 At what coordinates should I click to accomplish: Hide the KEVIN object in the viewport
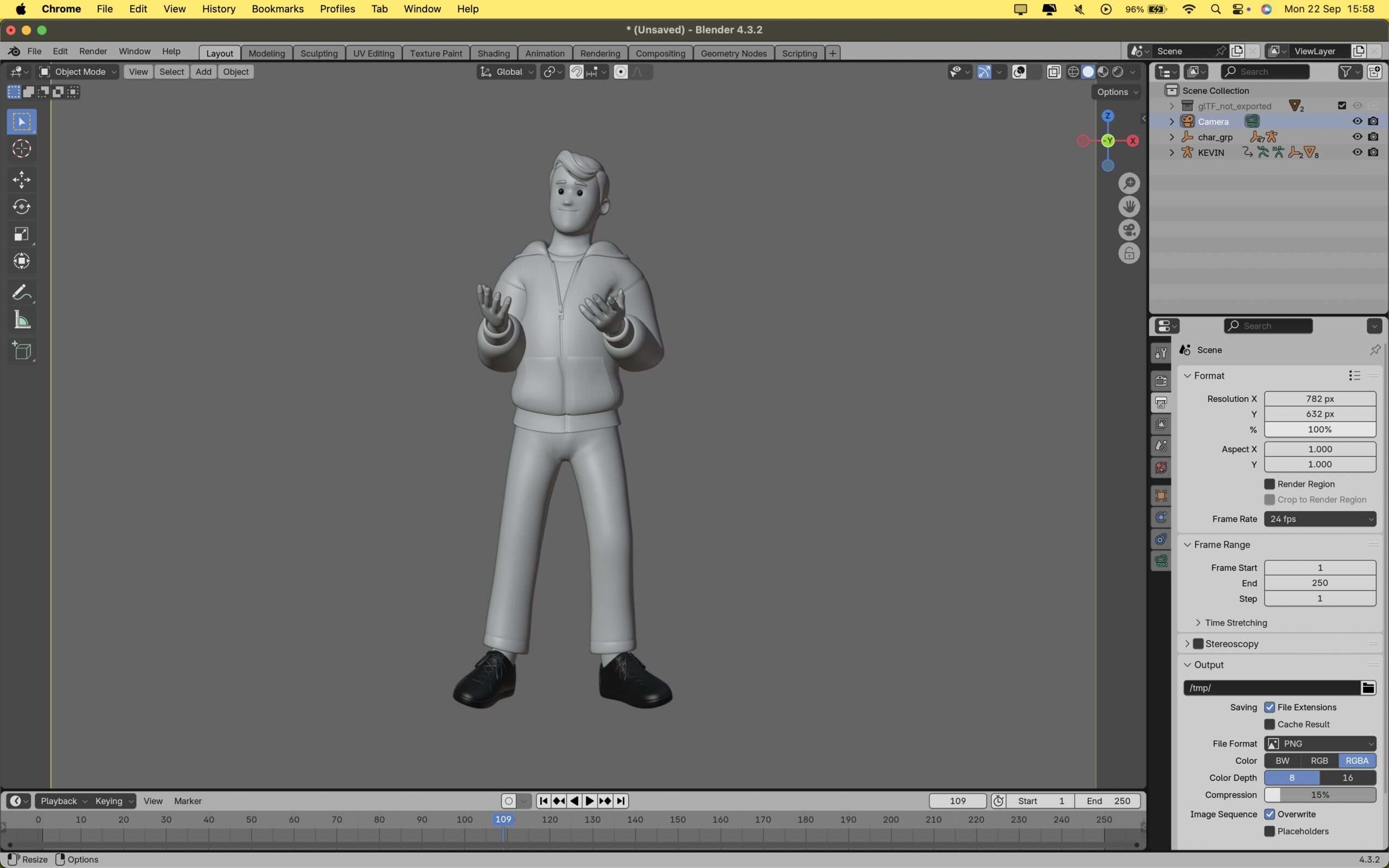[x=1357, y=152]
